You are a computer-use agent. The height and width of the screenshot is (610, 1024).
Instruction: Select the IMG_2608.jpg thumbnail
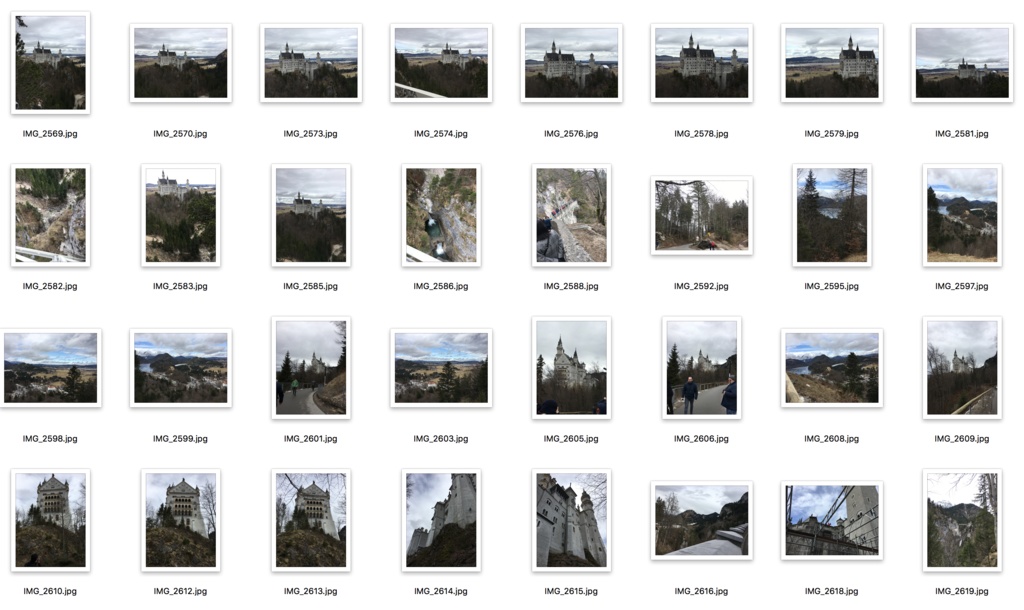tap(831, 368)
